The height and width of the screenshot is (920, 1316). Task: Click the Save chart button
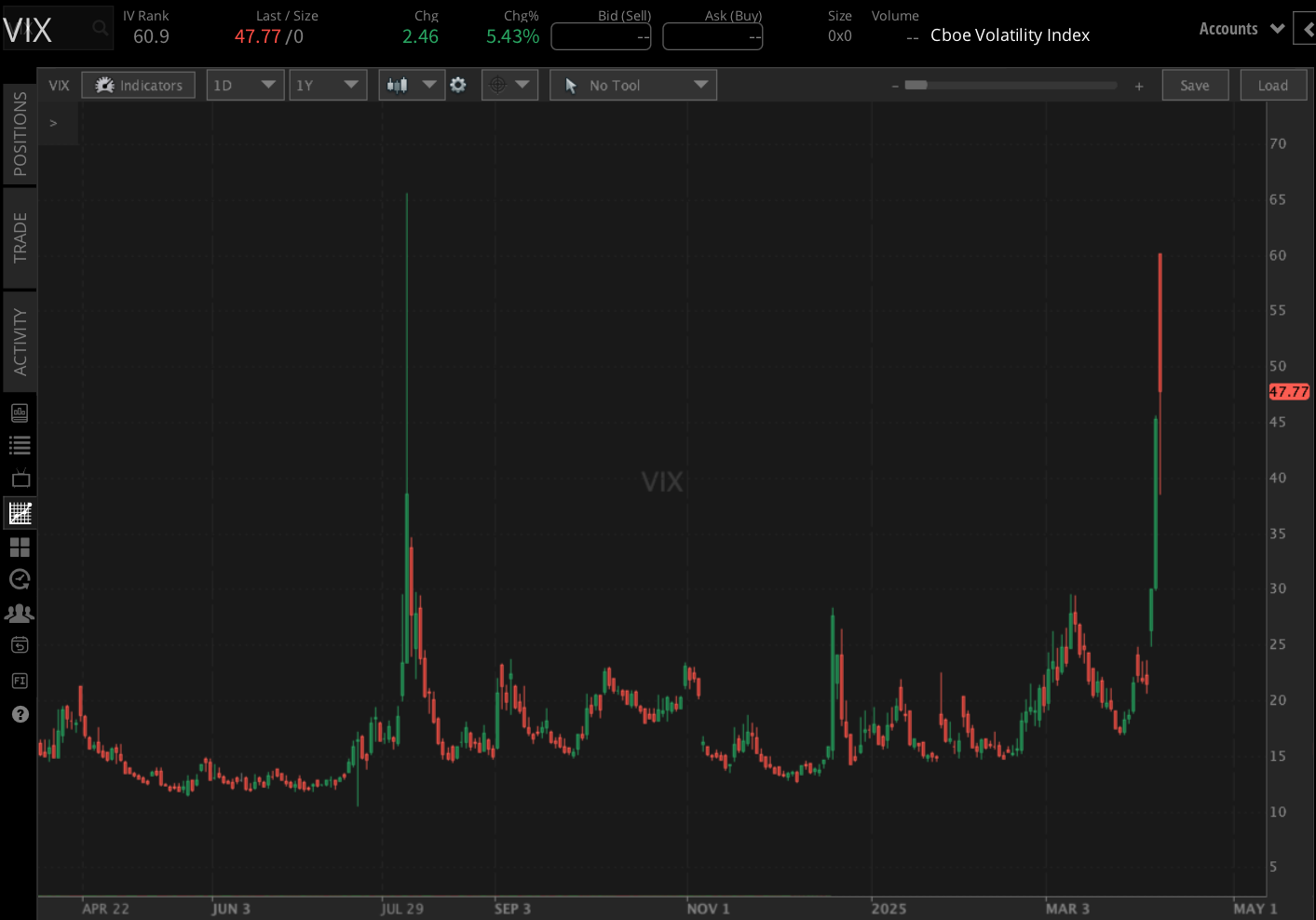(x=1195, y=84)
